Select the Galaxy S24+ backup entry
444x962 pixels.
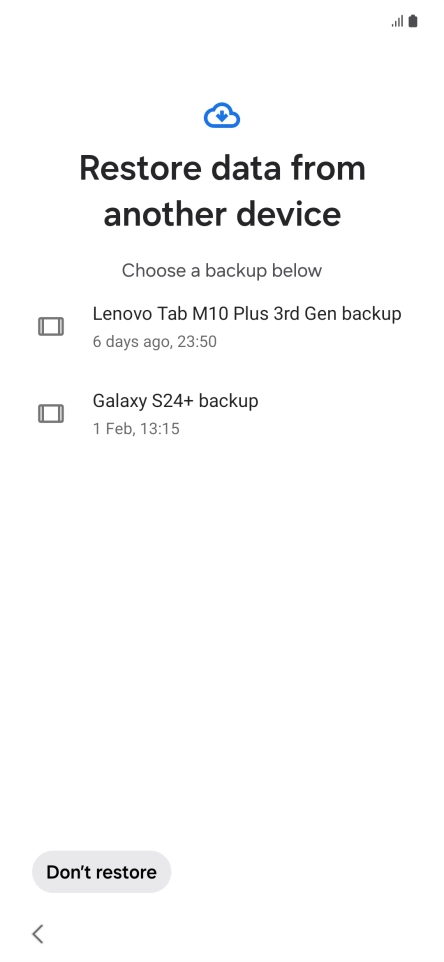(x=222, y=414)
